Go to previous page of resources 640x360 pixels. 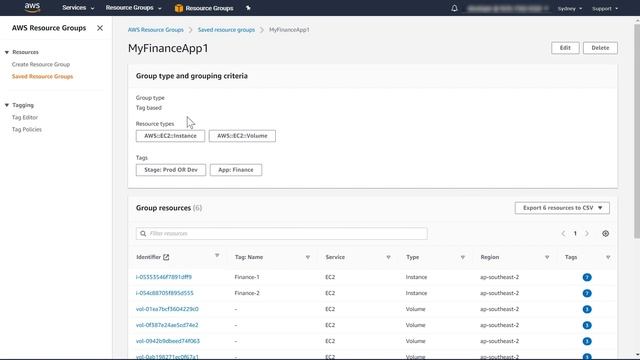563,233
